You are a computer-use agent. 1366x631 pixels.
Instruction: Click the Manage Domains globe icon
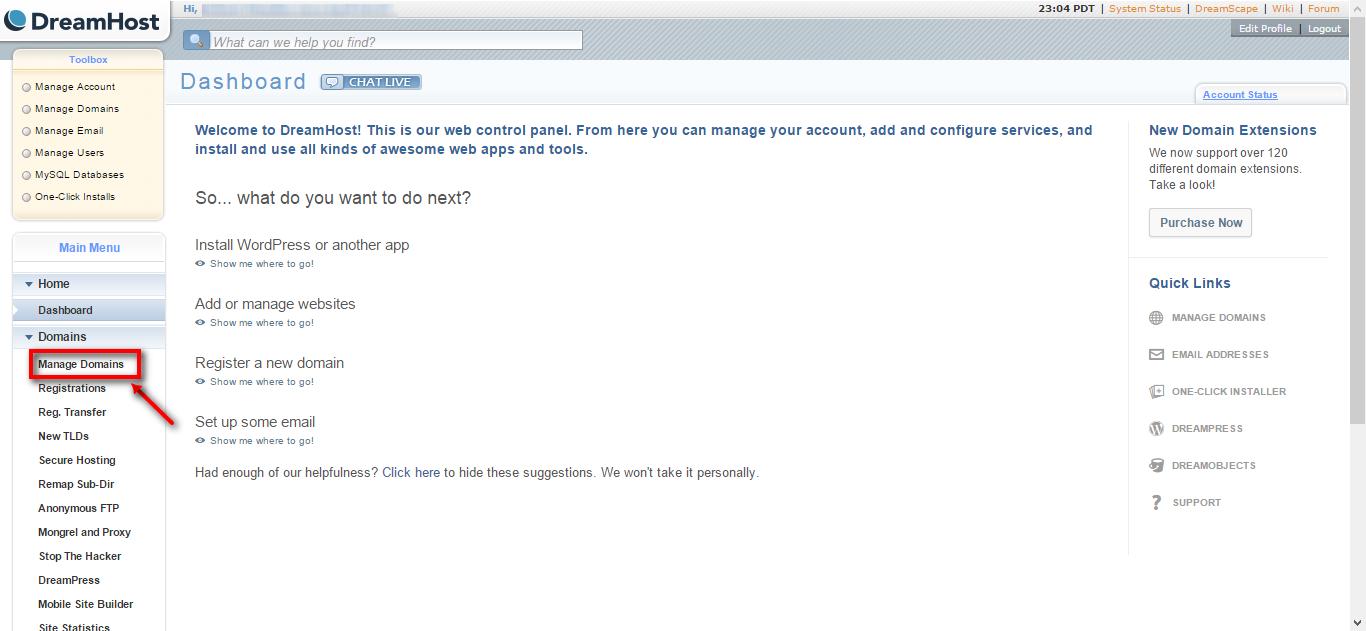[x=1156, y=318]
